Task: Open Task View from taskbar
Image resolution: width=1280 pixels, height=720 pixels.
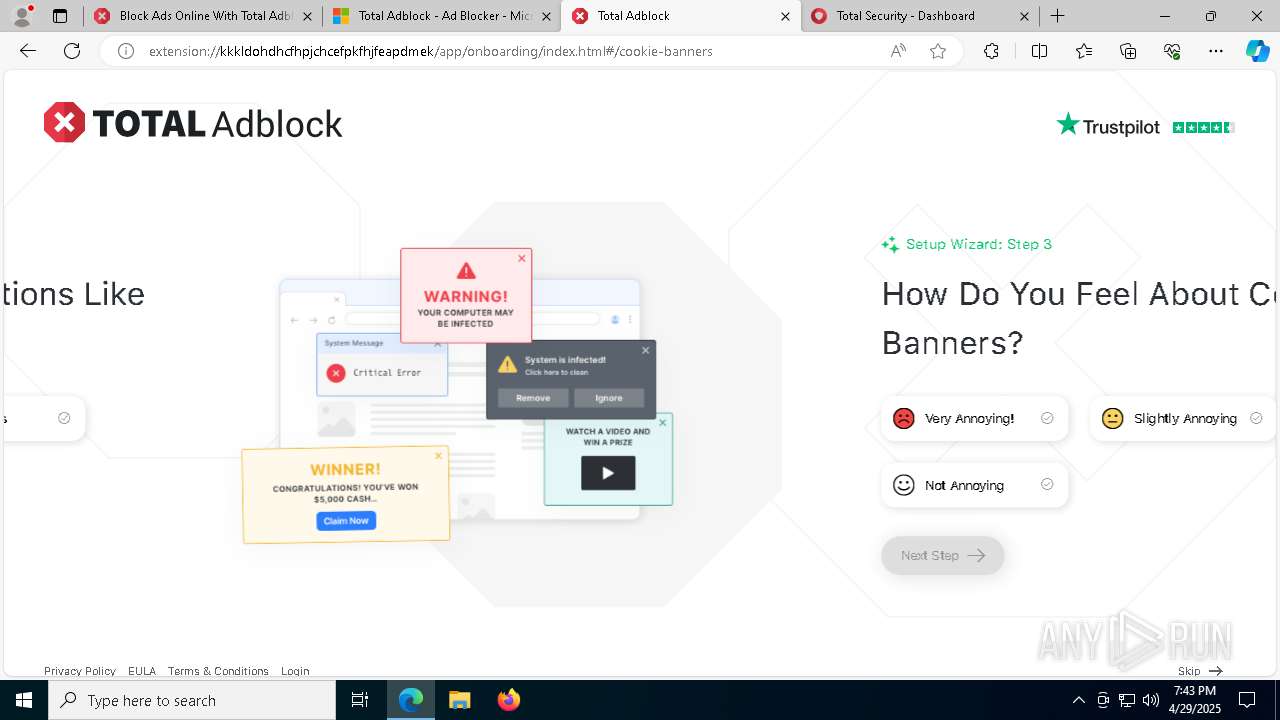Action: 360,700
